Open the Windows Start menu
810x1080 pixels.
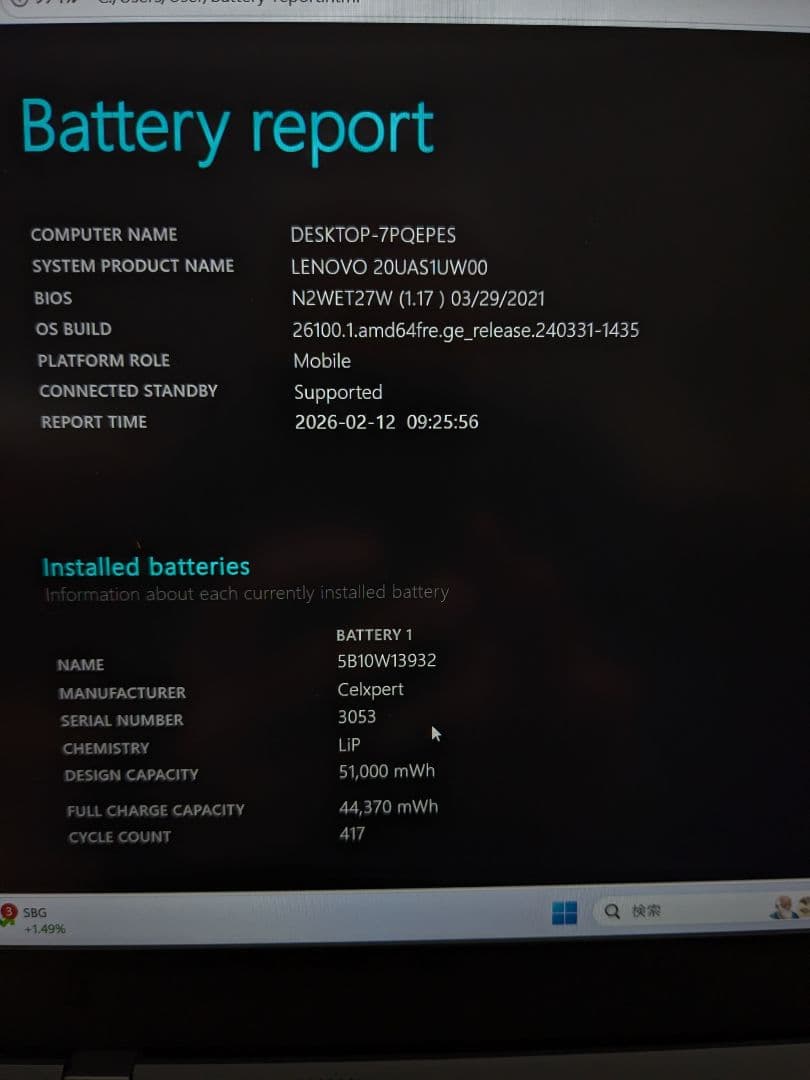[x=564, y=913]
